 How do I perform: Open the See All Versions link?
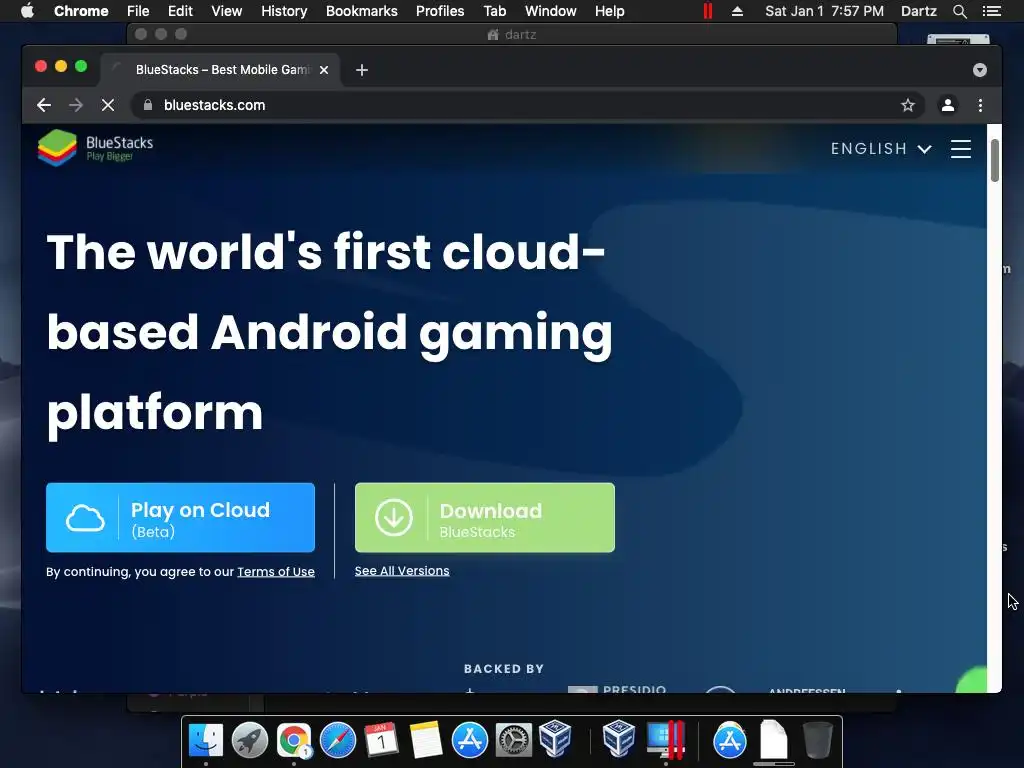click(x=402, y=571)
